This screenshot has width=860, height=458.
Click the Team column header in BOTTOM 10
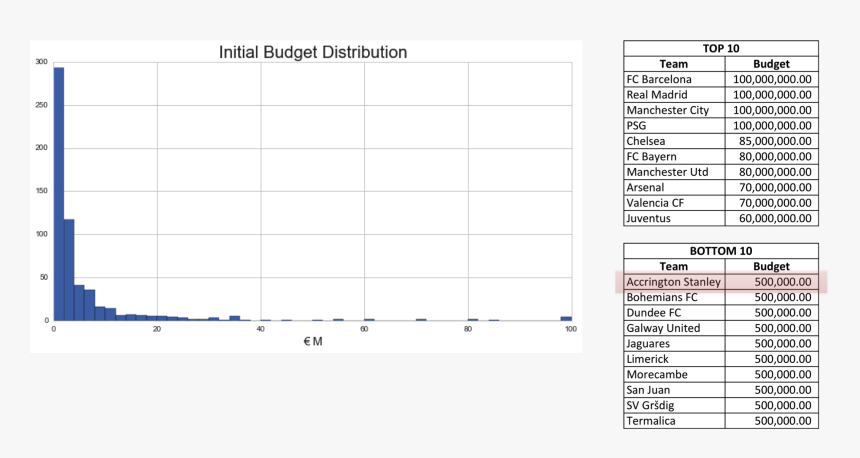[x=674, y=266]
